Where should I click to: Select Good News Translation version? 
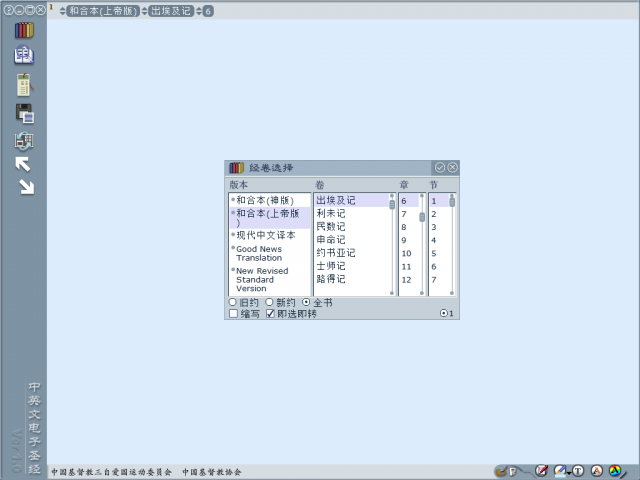click(x=269, y=253)
